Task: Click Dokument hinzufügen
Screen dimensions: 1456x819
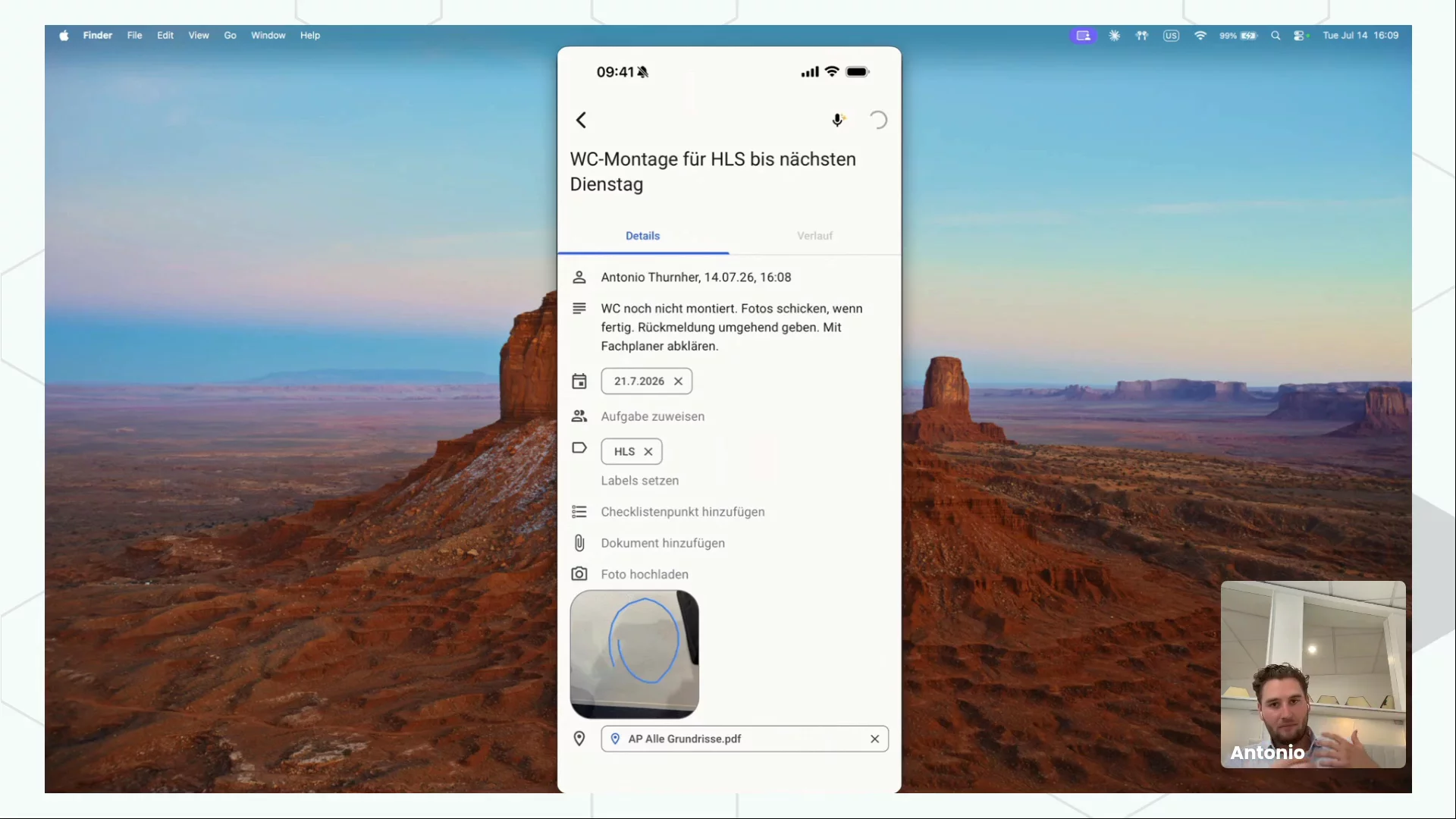Action: (663, 543)
